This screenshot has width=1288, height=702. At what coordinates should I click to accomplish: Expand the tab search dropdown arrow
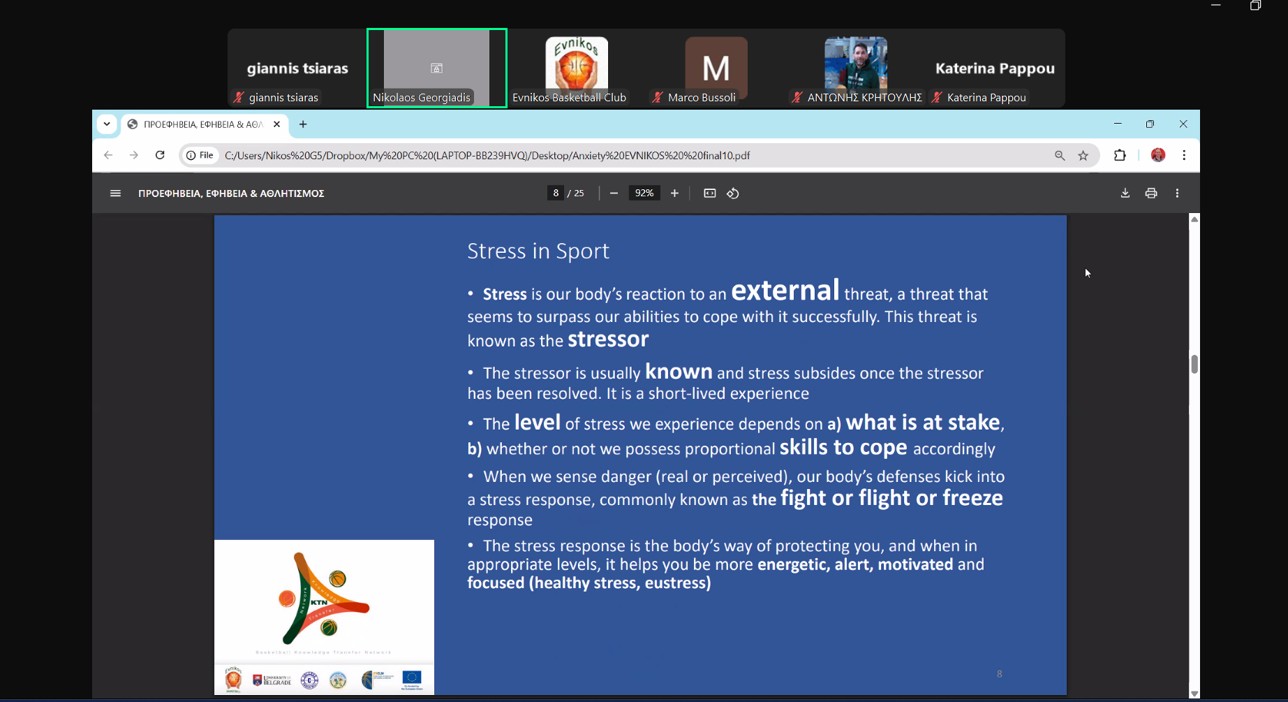coord(106,124)
